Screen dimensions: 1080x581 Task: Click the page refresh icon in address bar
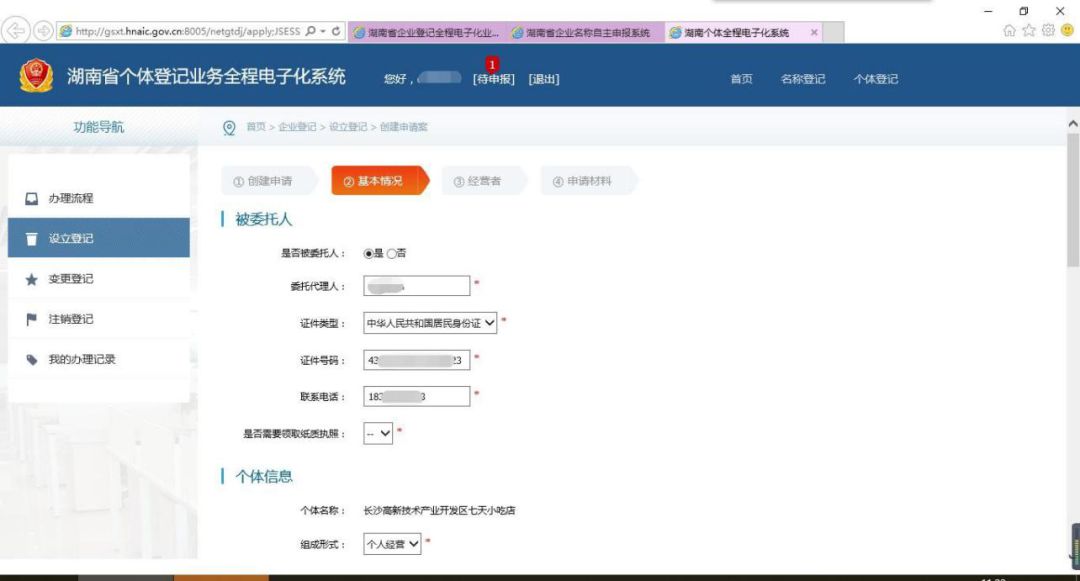tap(336, 31)
